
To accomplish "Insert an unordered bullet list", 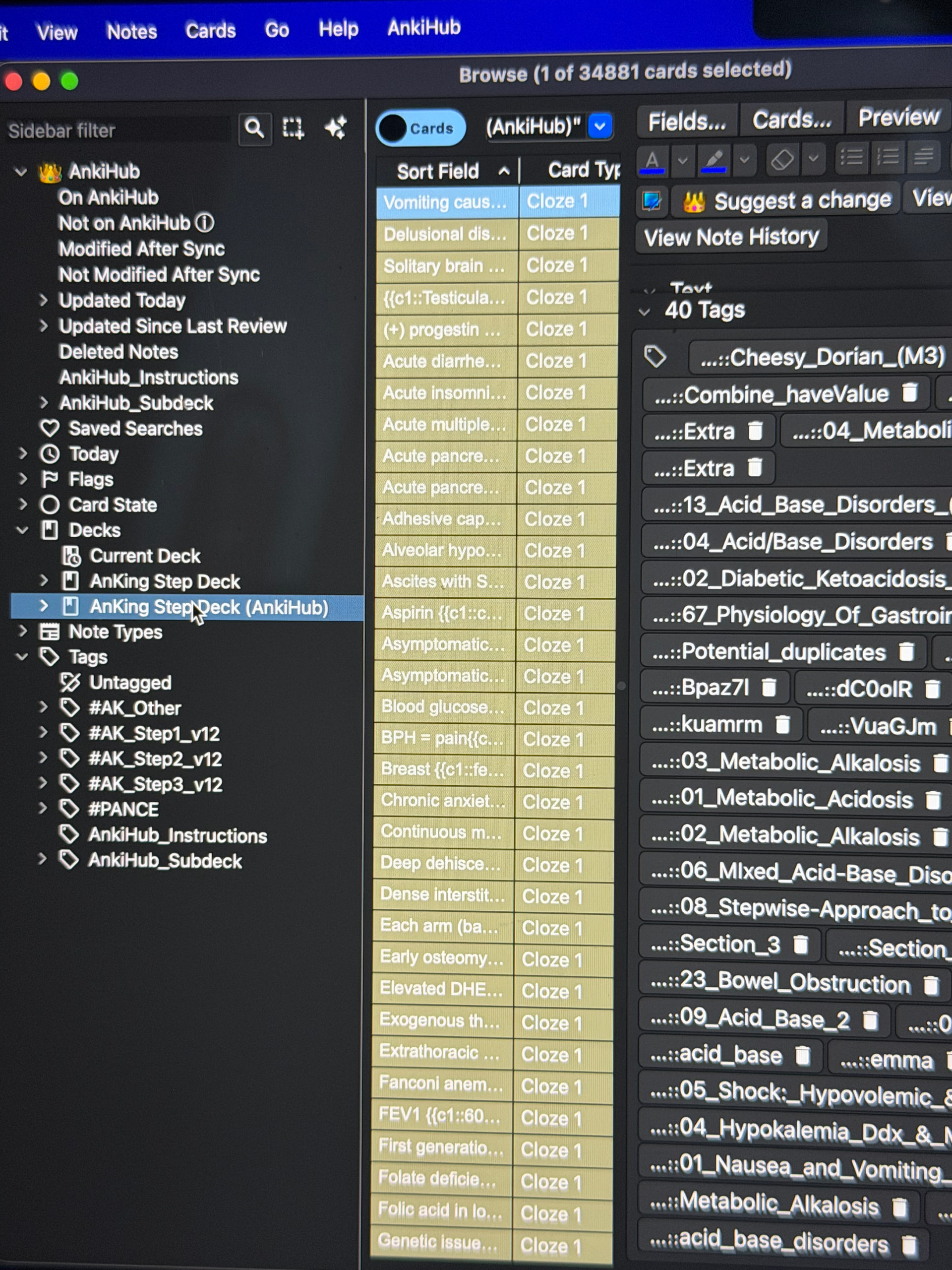I will point(851,157).
